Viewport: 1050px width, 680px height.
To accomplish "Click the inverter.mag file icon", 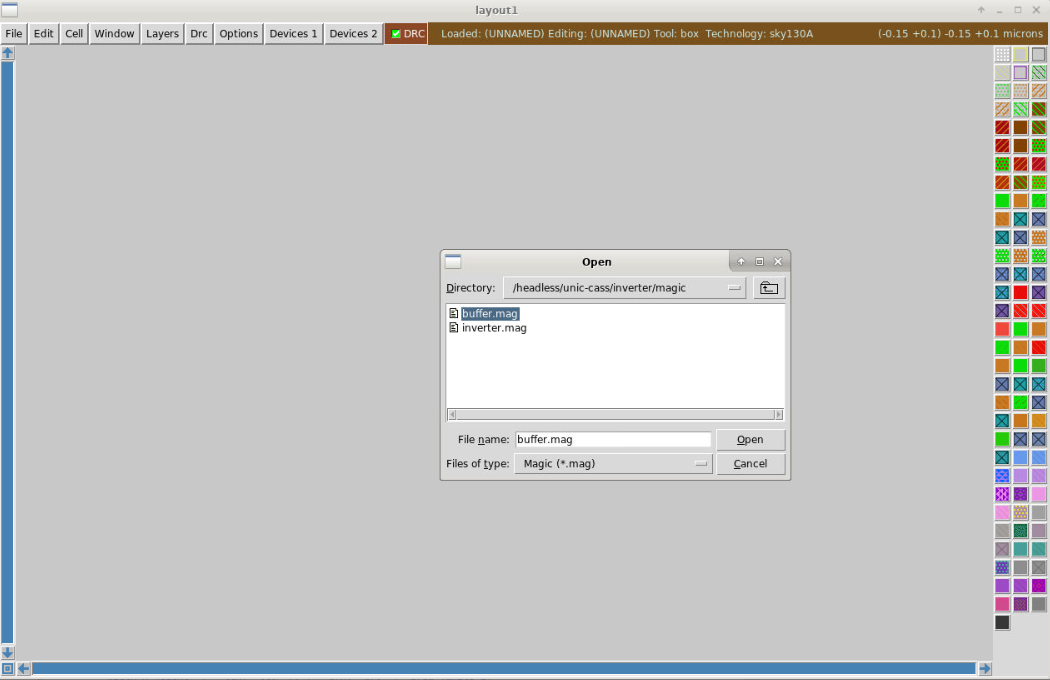I will pyautogui.click(x=453, y=328).
